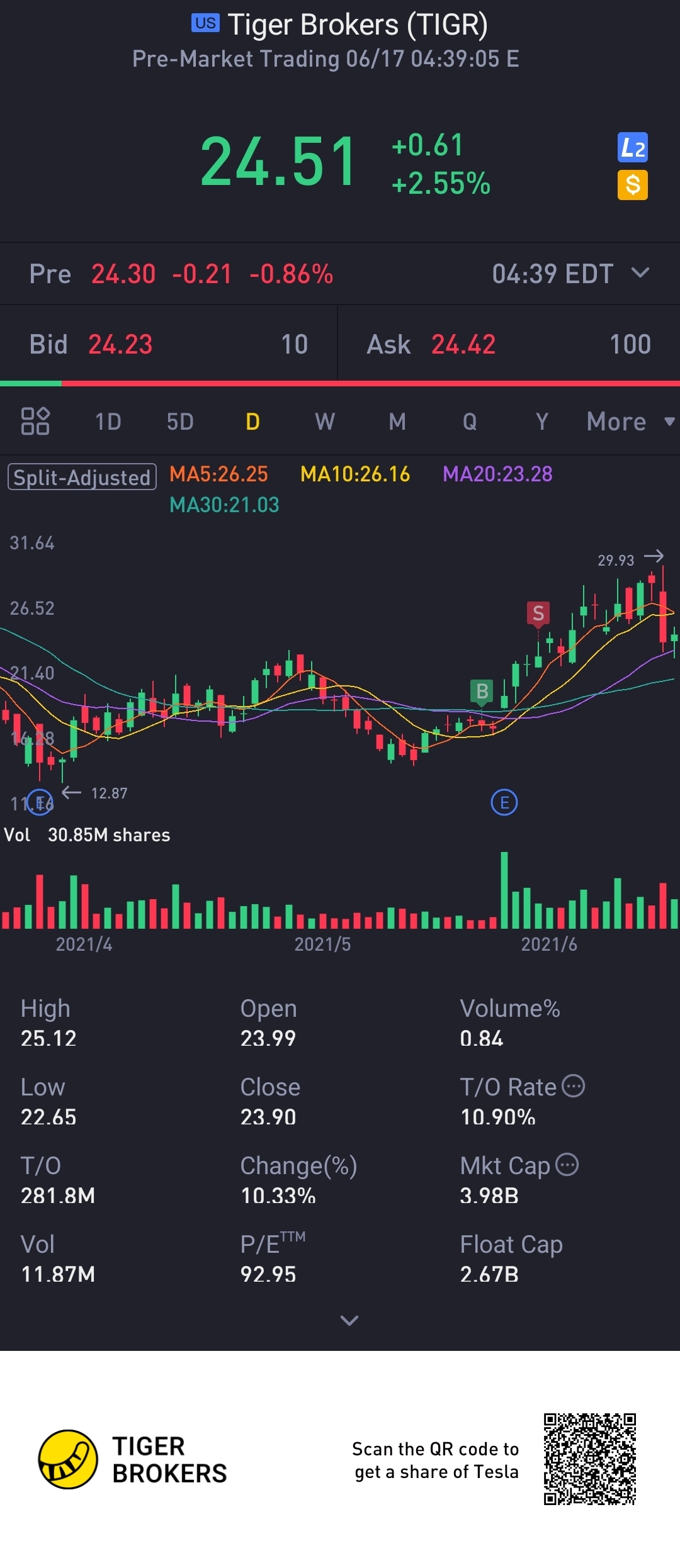Select the Y yearly chart tab

coord(541,422)
